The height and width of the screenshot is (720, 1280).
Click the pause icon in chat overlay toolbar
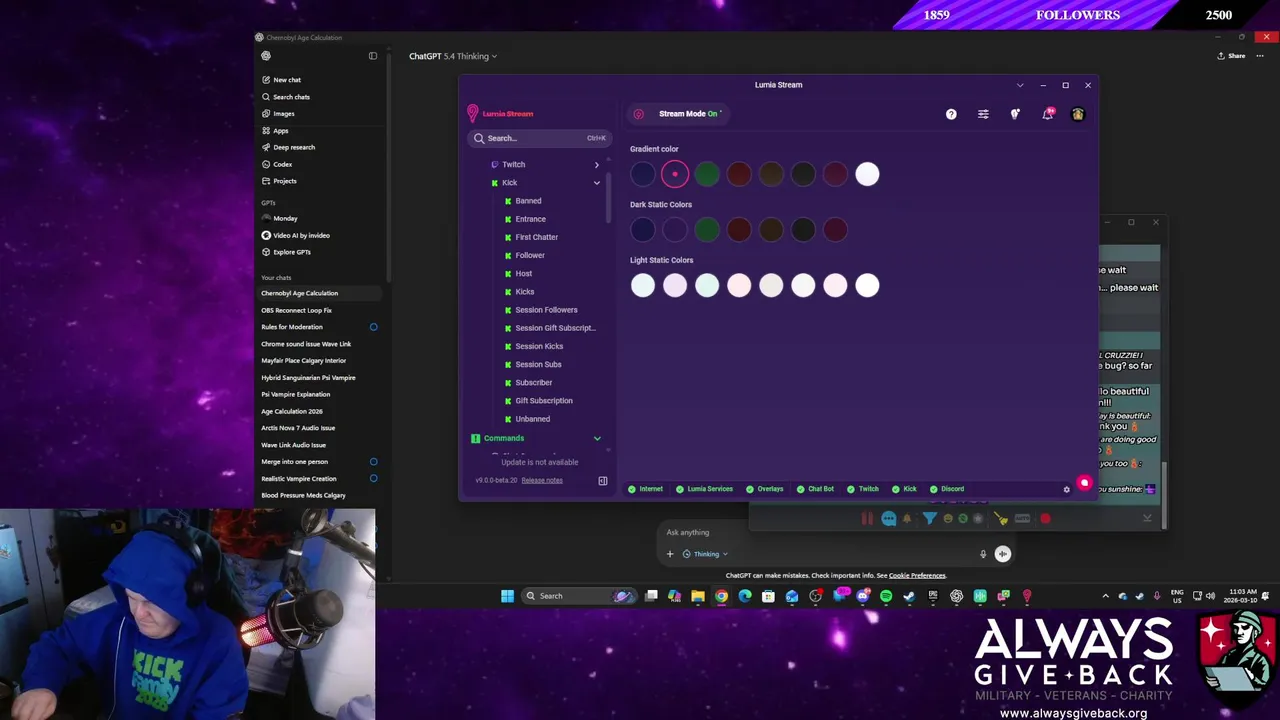867,518
